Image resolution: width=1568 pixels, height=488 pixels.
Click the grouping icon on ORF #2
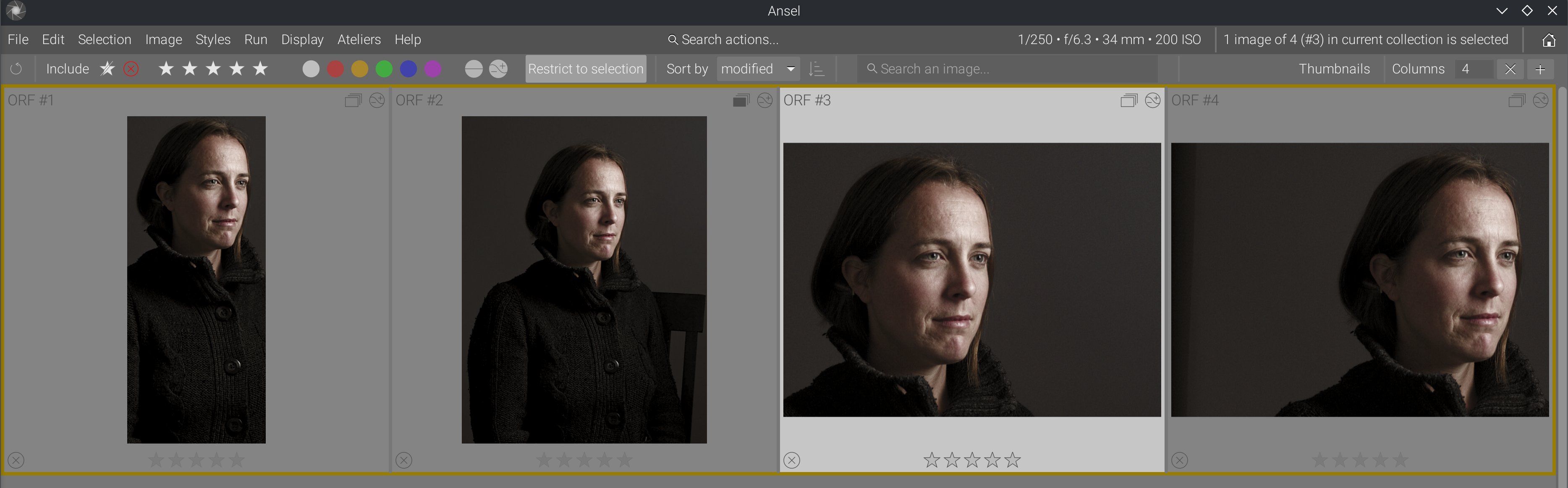[x=741, y=100]
